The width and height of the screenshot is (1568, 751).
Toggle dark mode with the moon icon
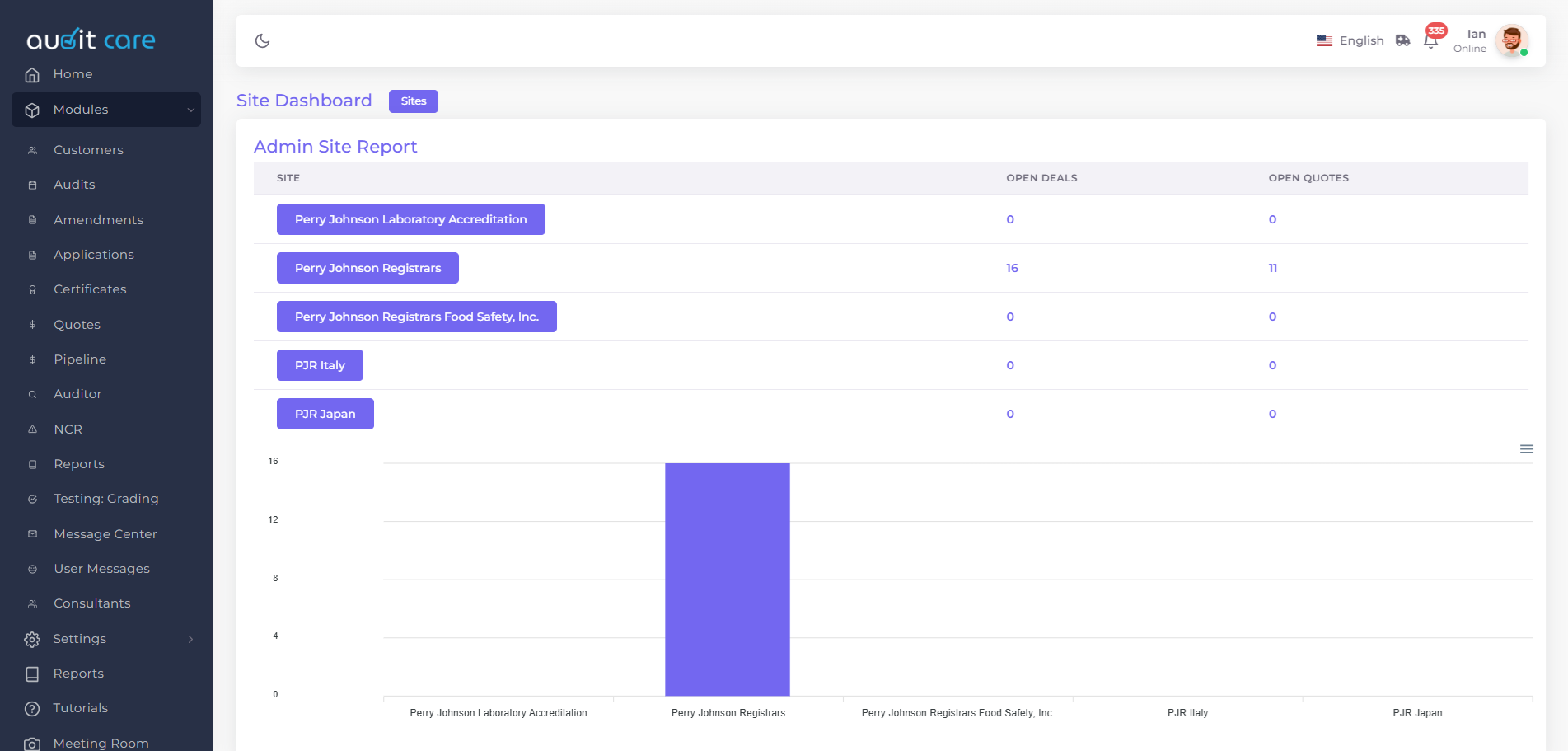click(262, 40)
